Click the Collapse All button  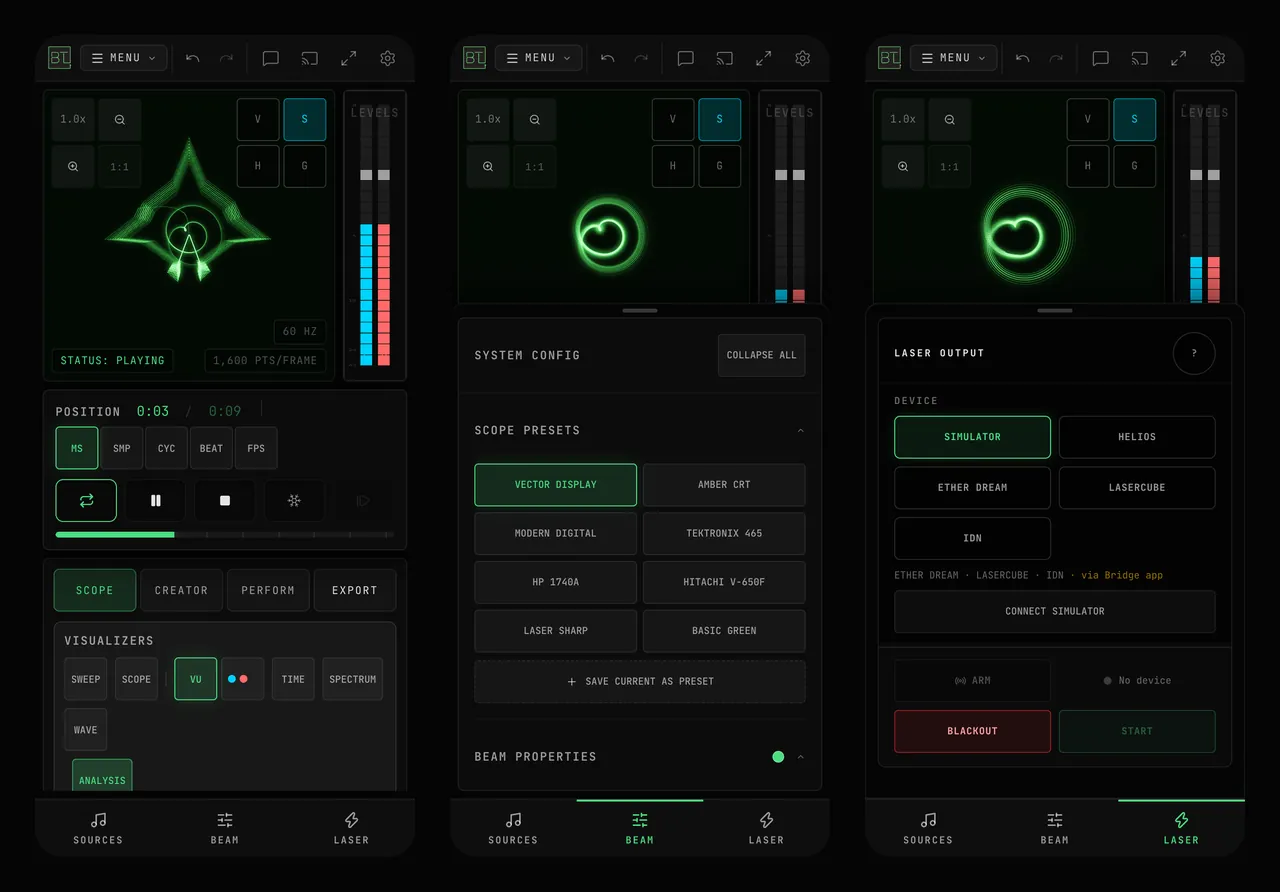tap(761, 355)
